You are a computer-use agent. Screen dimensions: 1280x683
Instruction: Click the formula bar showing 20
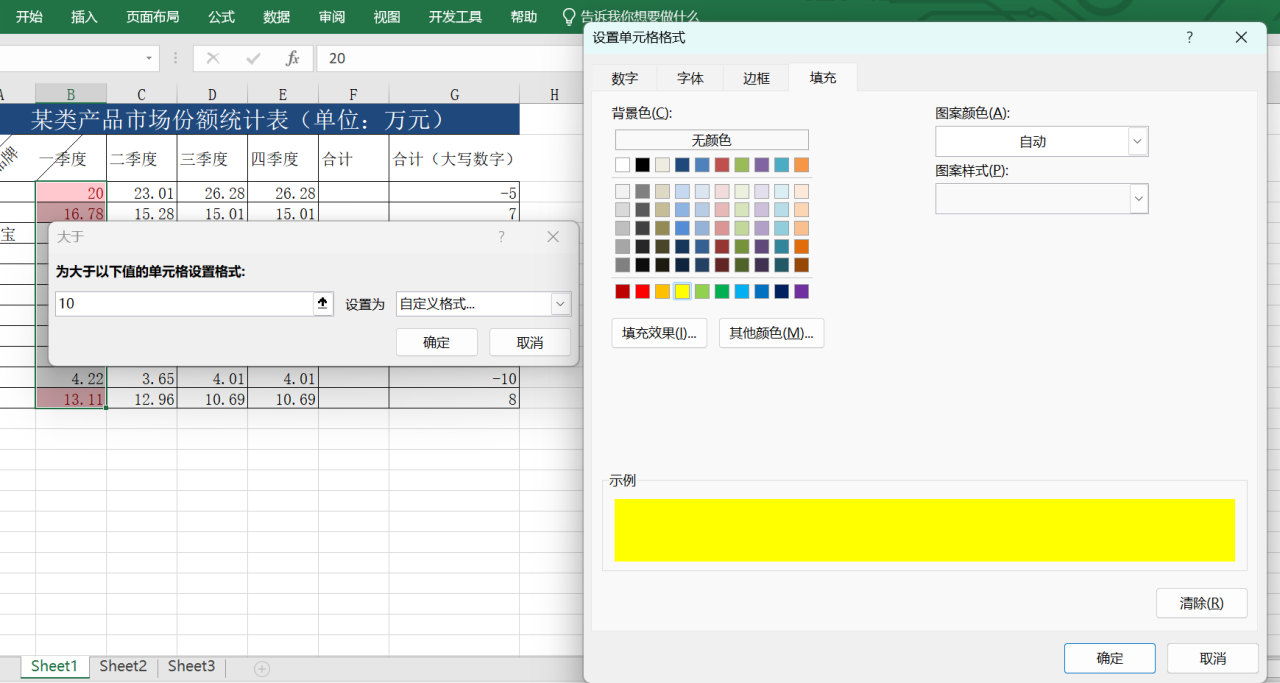click(x=448, y=58)
